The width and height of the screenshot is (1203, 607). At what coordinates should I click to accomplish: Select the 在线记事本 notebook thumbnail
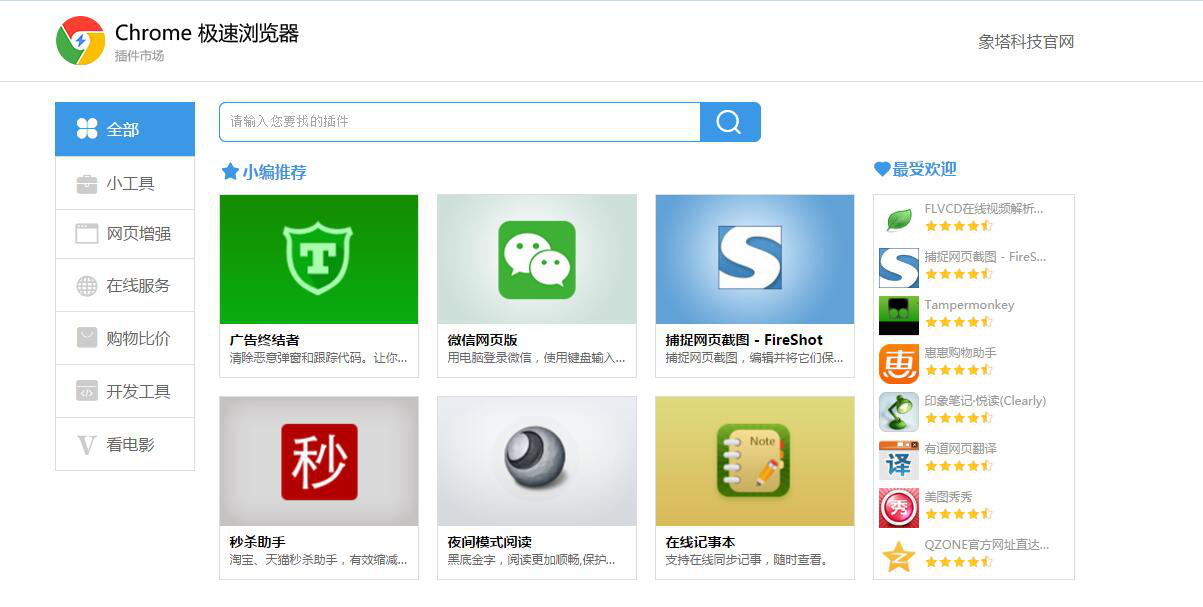755,461
